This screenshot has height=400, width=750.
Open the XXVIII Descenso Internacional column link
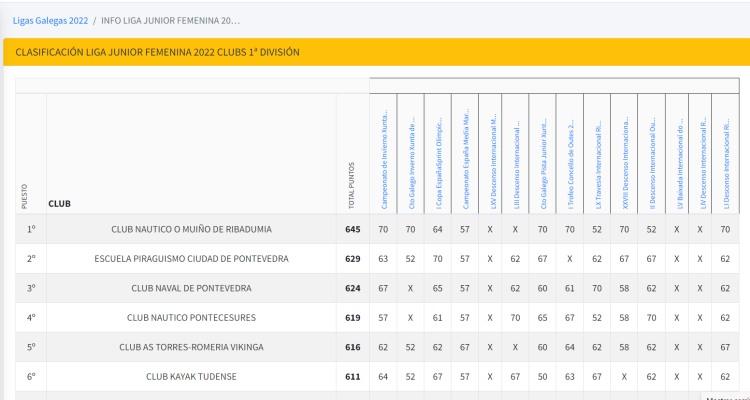tap(626, 163)
